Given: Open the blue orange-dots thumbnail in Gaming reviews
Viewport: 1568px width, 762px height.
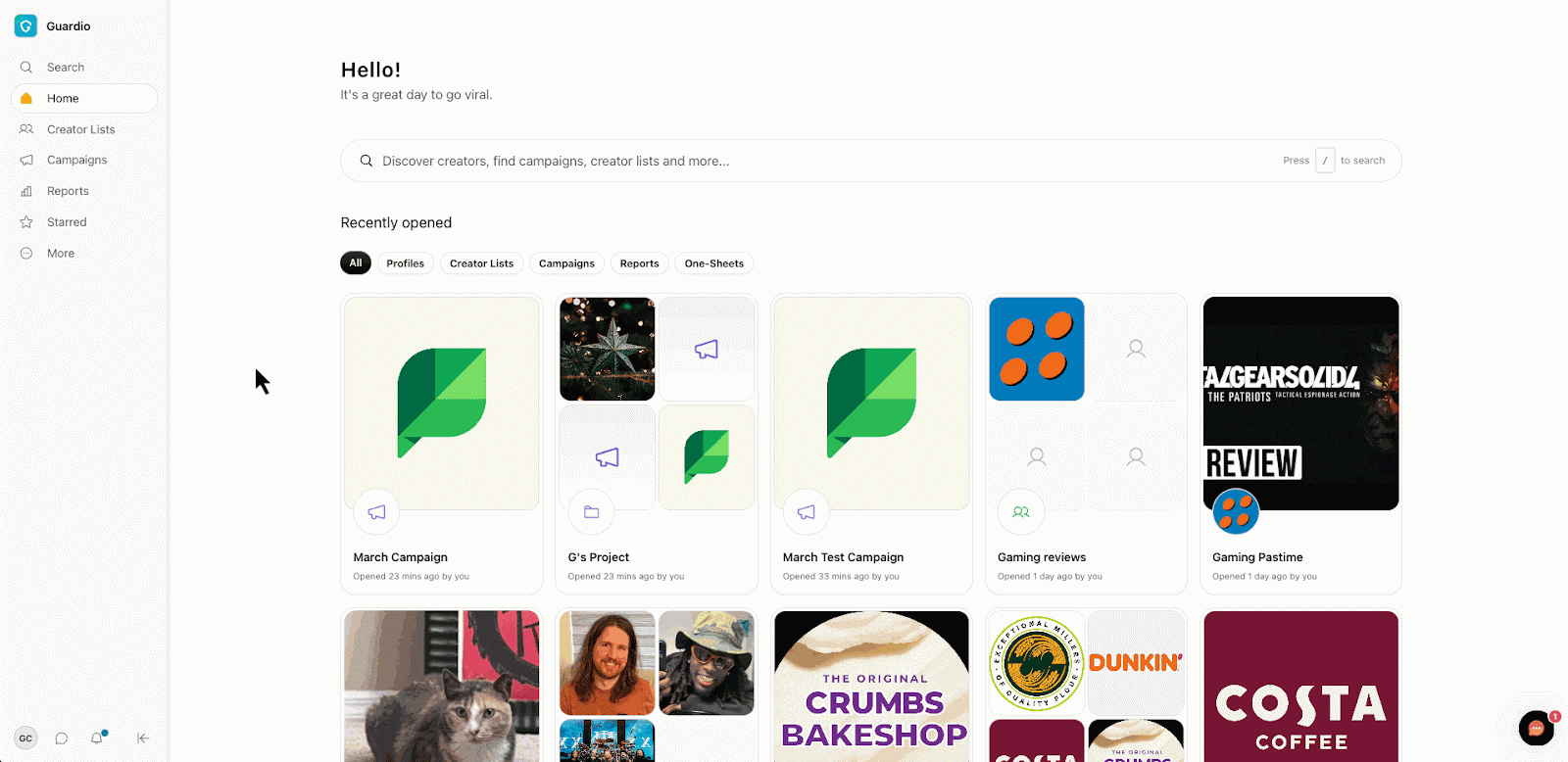Looking at the screenshot, I should (1037, 349).
